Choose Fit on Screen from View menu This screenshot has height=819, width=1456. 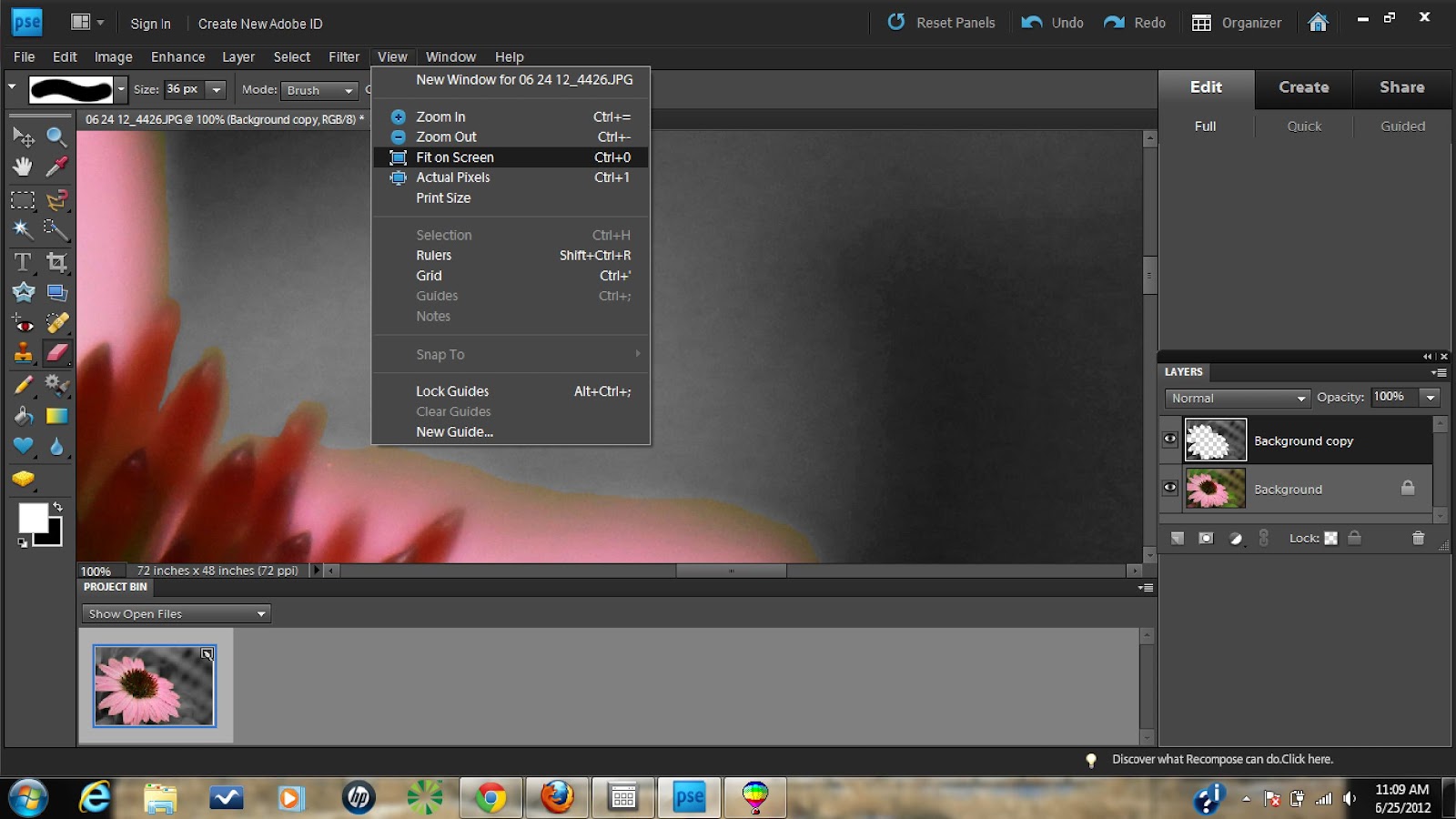(455, 157)
